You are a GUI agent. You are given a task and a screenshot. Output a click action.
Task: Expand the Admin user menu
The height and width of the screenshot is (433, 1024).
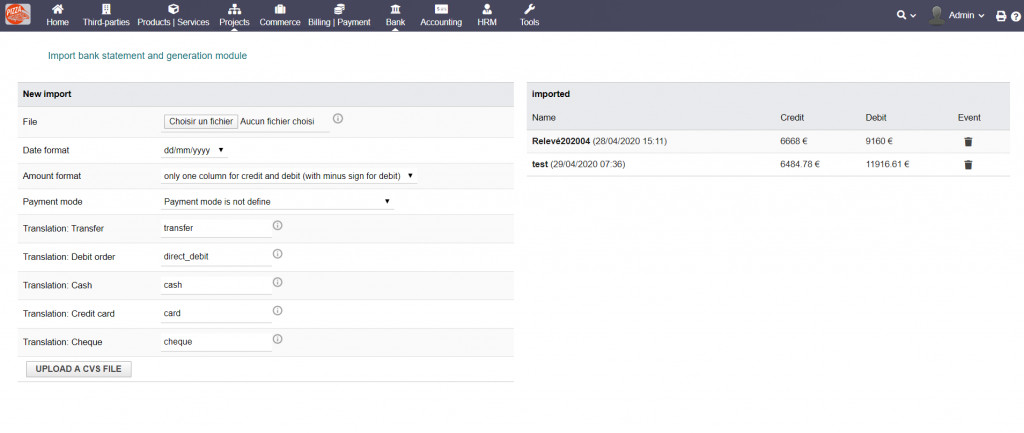[966, 15]
